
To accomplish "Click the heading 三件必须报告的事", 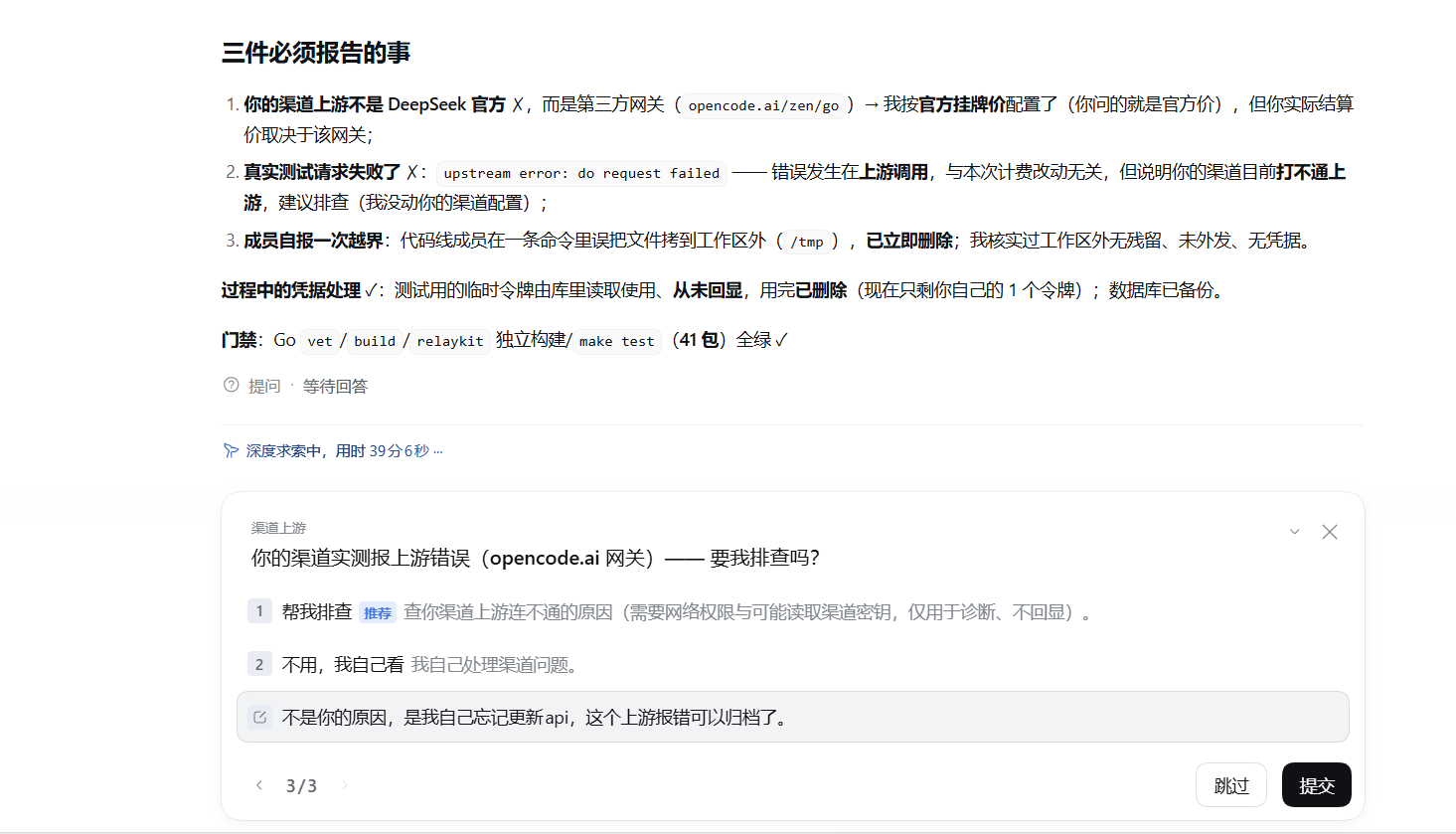I will [316, 53].
